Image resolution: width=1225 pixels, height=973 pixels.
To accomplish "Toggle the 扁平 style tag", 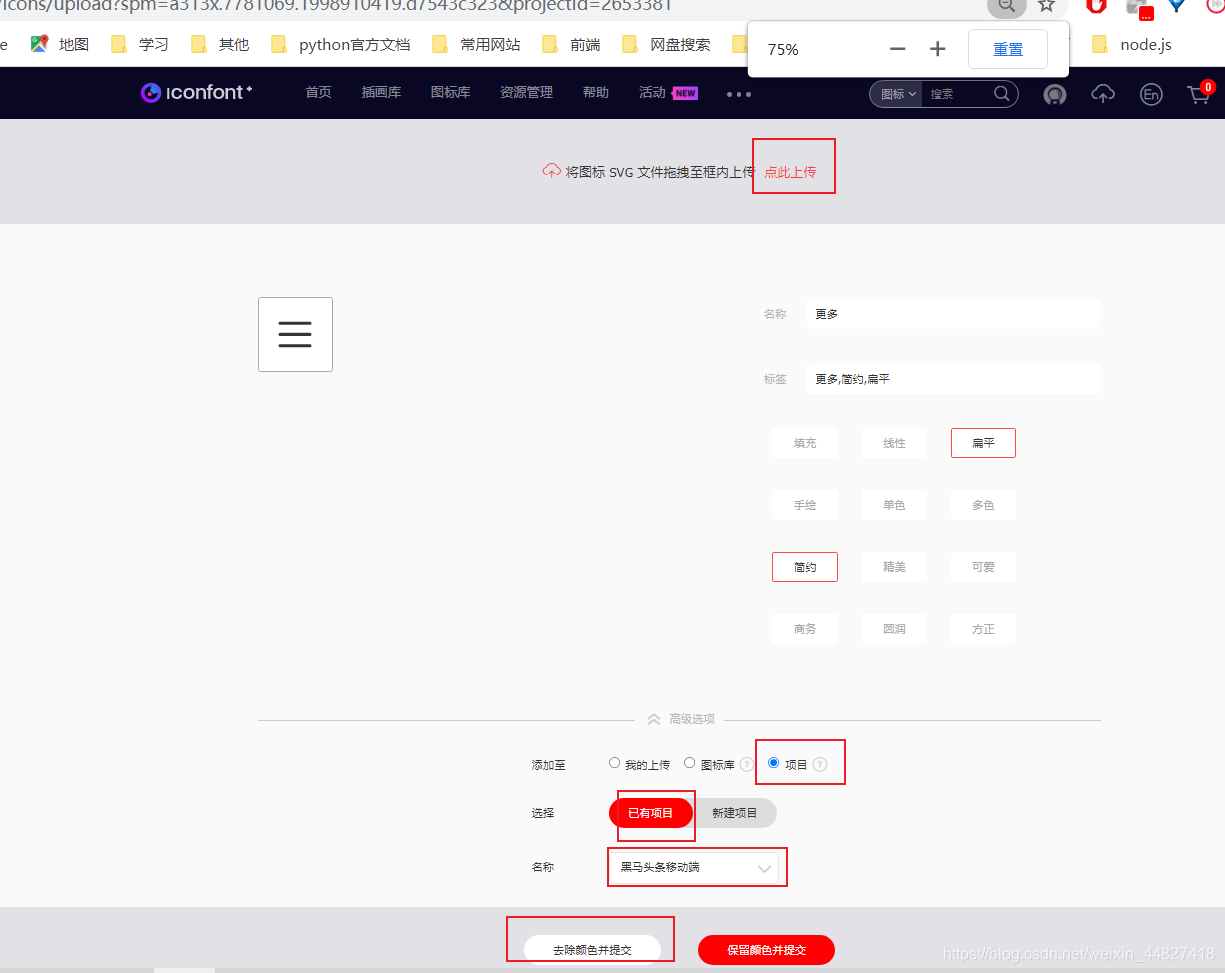I will click(983, 443).
